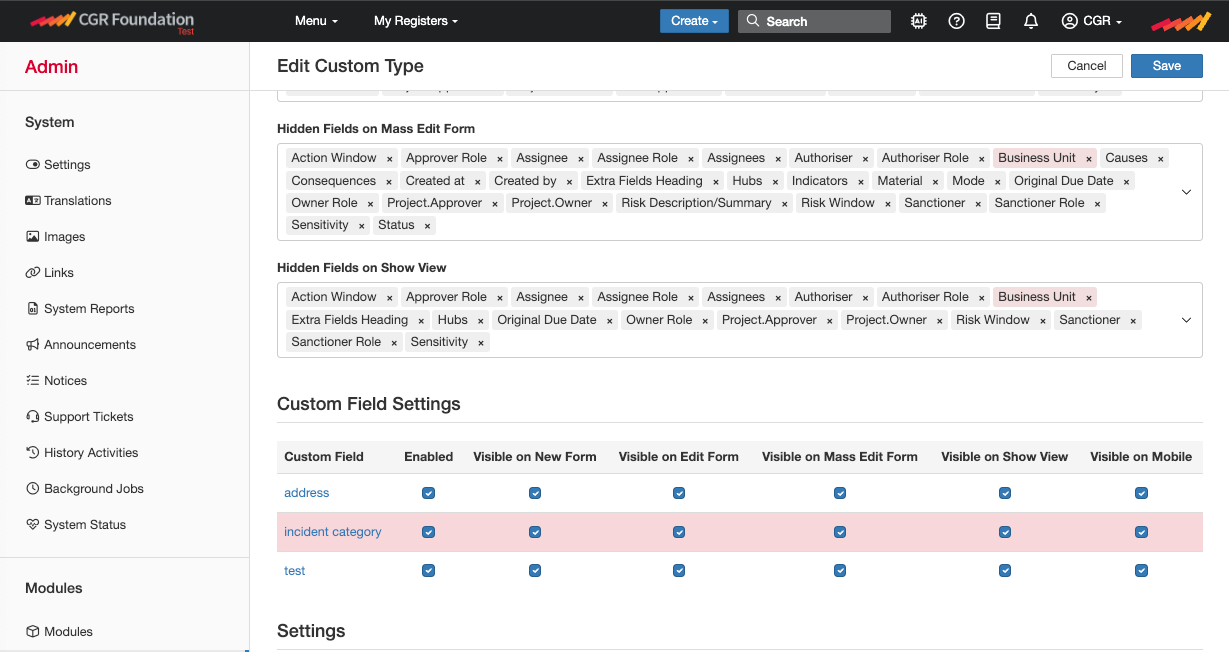Remove Risk Window tag from Show View
The width and height of the screenshot is (1229, 652).
click(x=1042, y=321)
